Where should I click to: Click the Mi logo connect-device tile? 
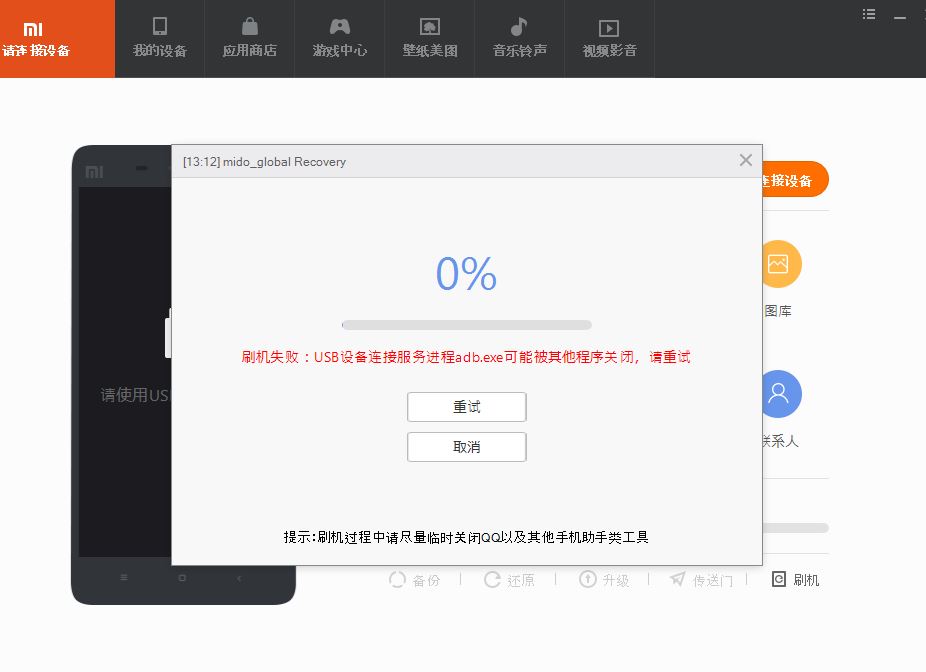tap(57, 38)
